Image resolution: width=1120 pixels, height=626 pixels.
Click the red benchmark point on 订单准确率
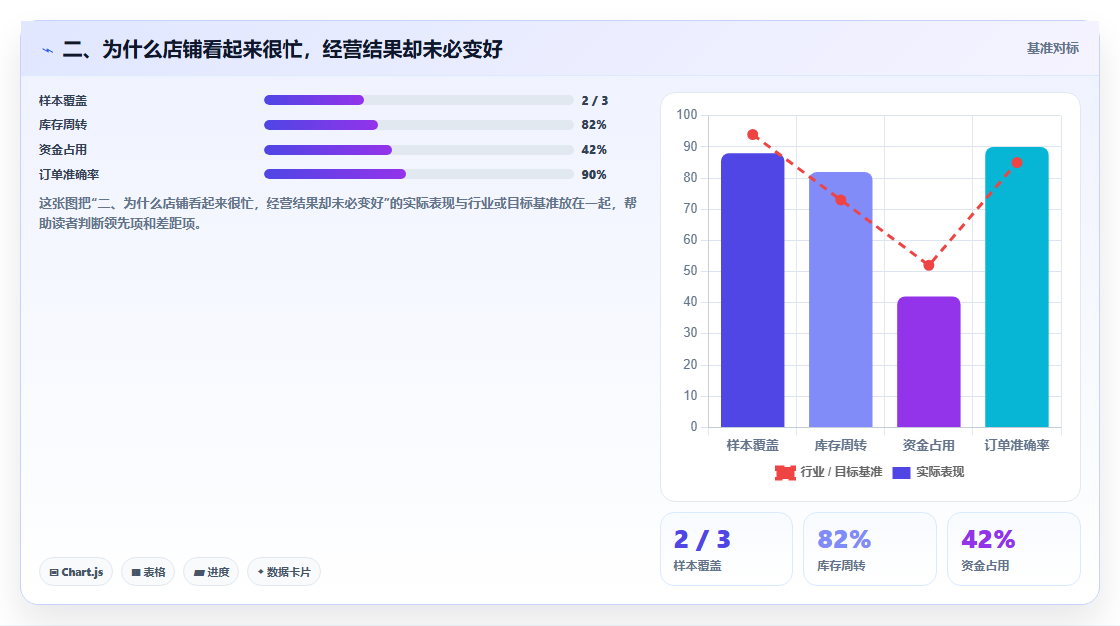[x=1016, y=162]
